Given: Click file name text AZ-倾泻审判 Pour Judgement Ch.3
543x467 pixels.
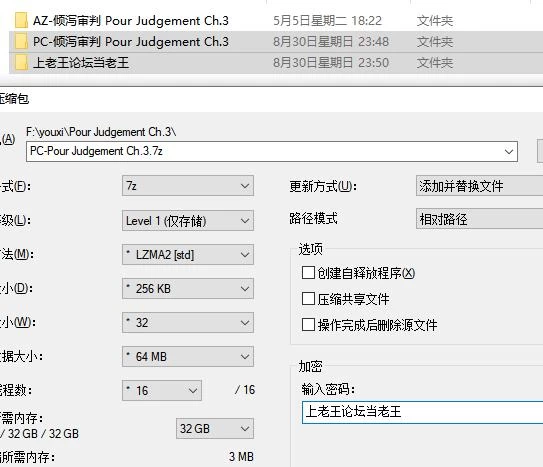Looking at the screenshot, I should coord(131,21).
